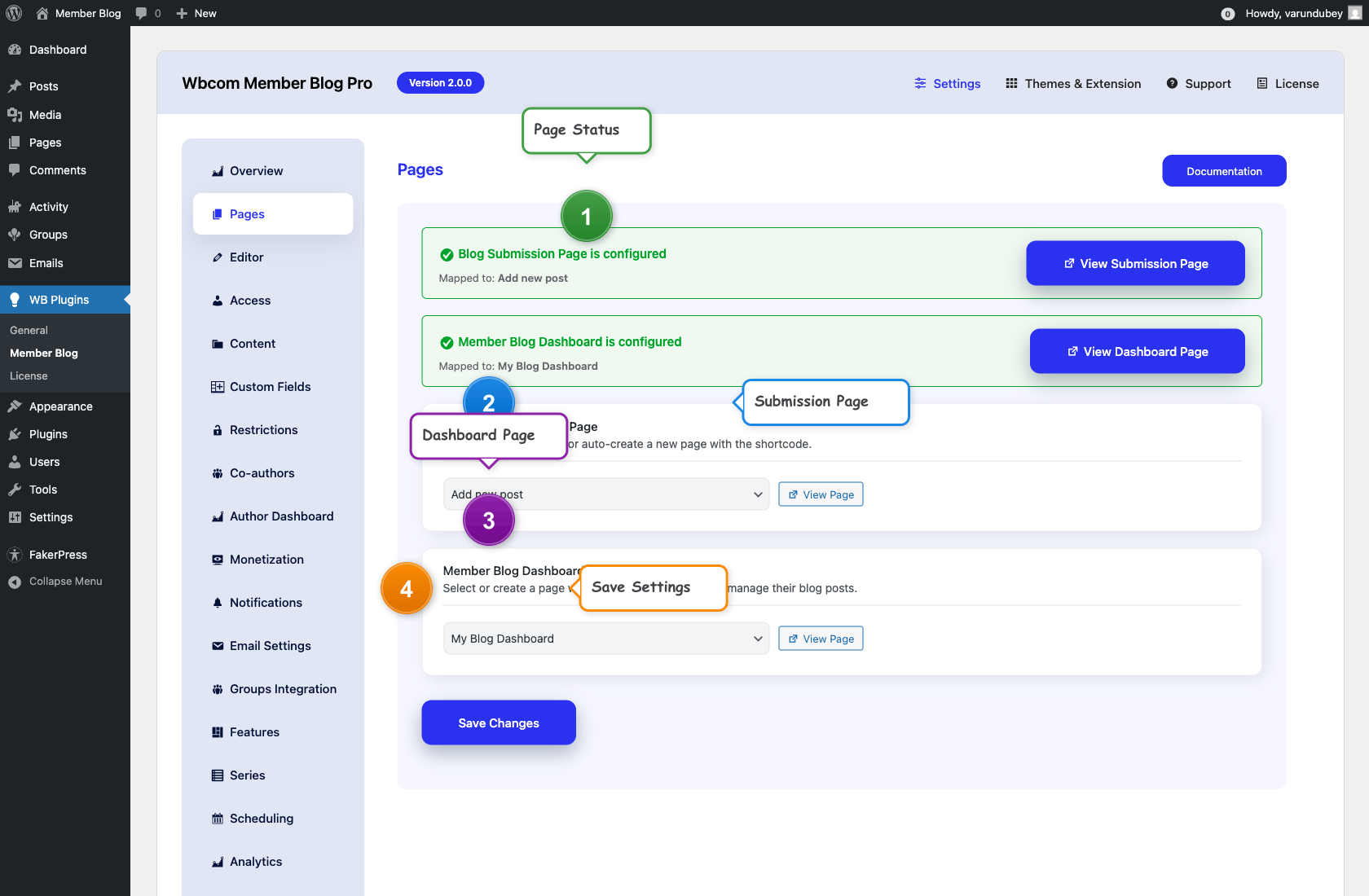The image size is (1369, 896).
Task: Select the Monetization icon
Action: 216,559
